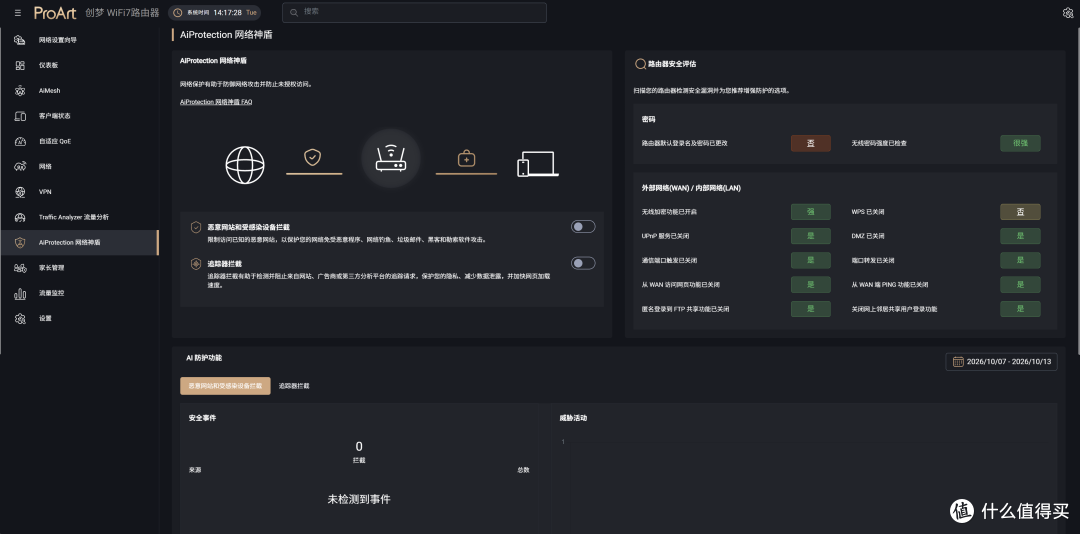Click 是 button for 关闭网上邻居共享用户登录功能
Image resolution: width=1080 pixels, height=534 pixels.
tap(1020, 309)
